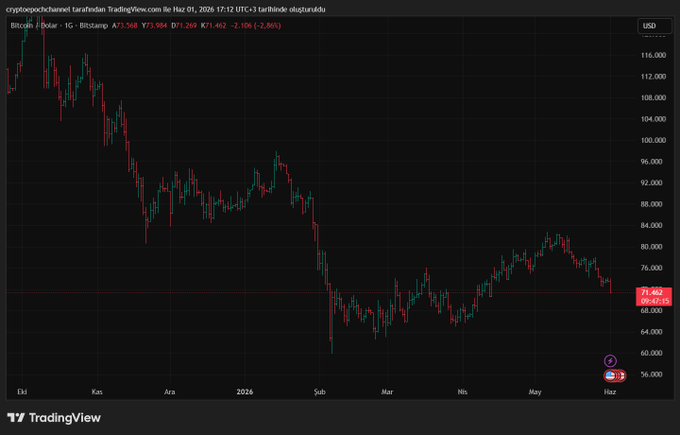Click the 116.000 price axis label
The height and width of the screenshot is (435, 680).
tap(653, 55)
